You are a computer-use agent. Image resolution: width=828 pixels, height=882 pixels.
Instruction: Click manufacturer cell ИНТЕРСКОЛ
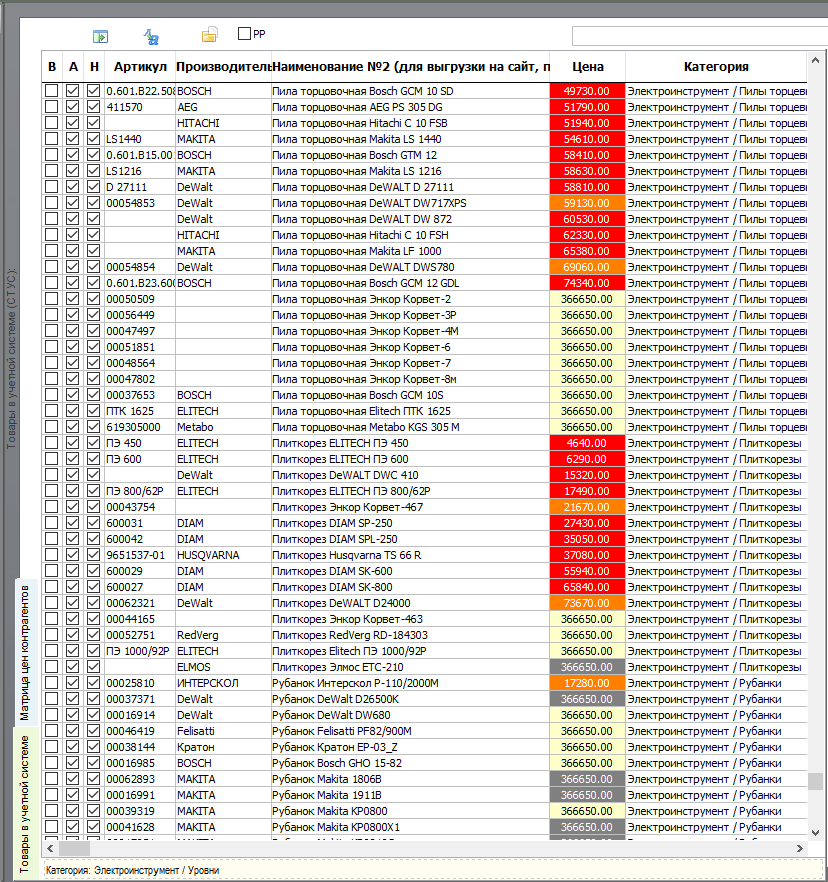tap(223, 683)
